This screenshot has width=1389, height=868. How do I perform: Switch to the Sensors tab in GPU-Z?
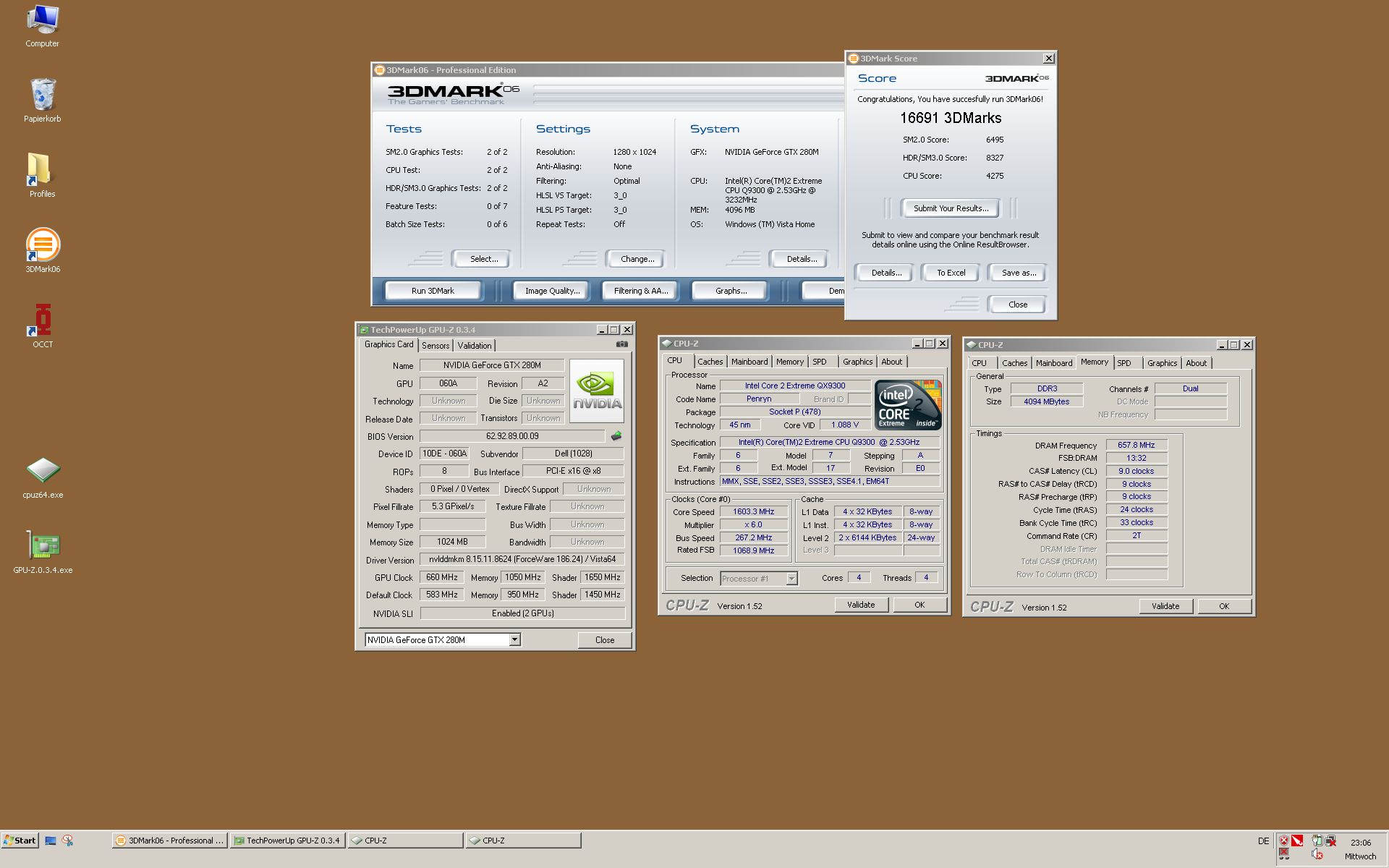[x=436, y=346]
